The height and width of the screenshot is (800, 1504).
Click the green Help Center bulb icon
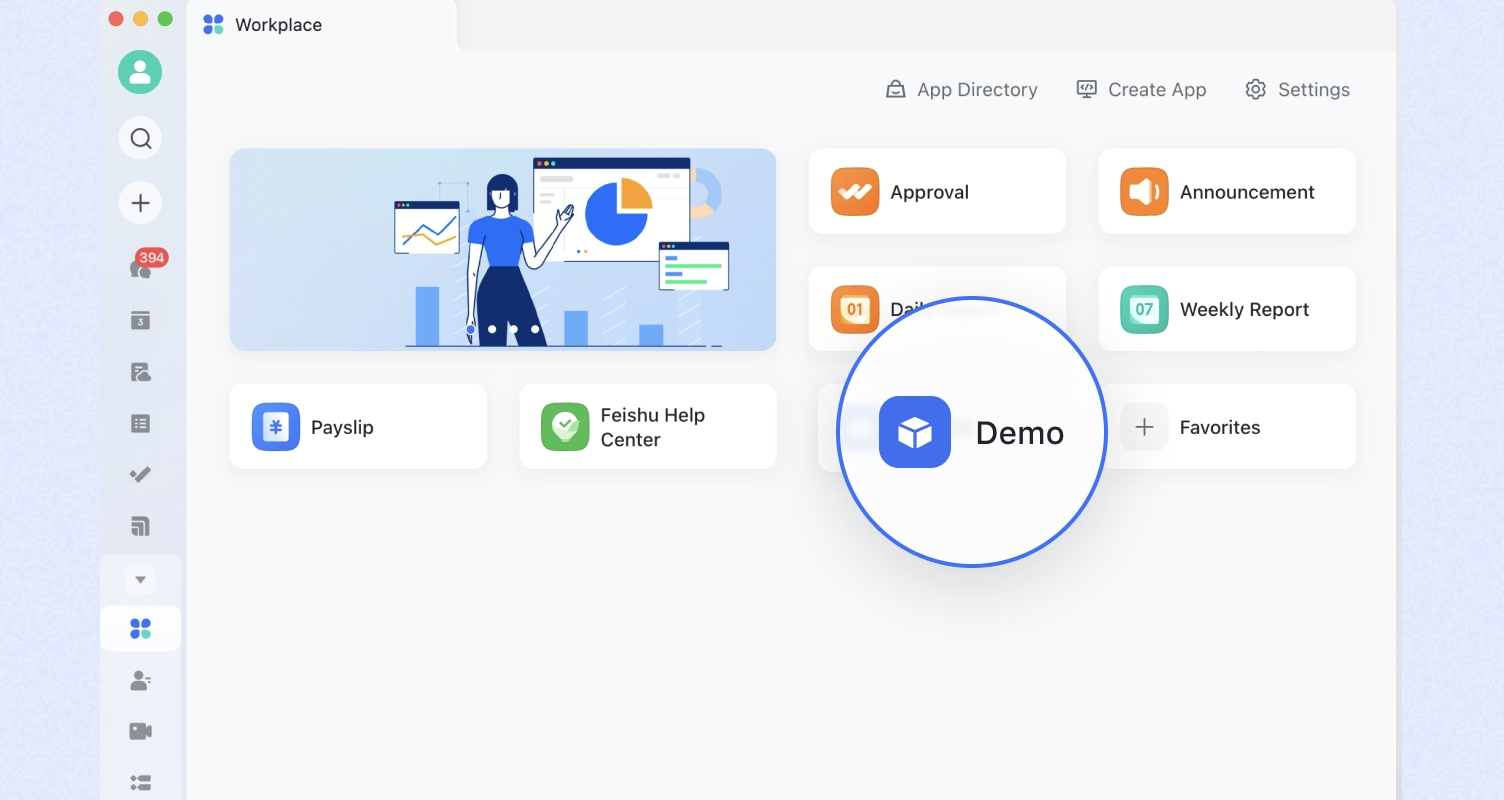pyautogui.click(x=565, y=427)
